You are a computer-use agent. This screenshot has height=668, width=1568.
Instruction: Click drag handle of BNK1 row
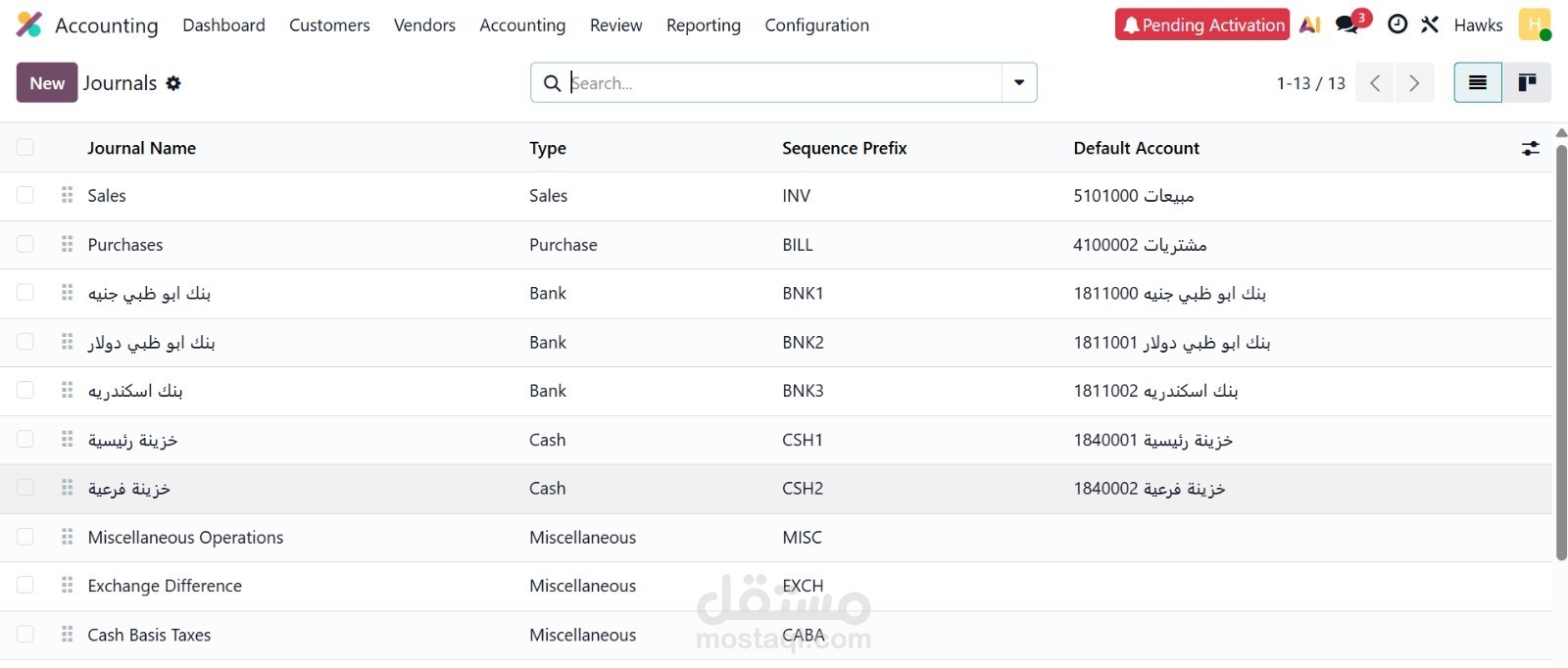[x=67, y=293]
